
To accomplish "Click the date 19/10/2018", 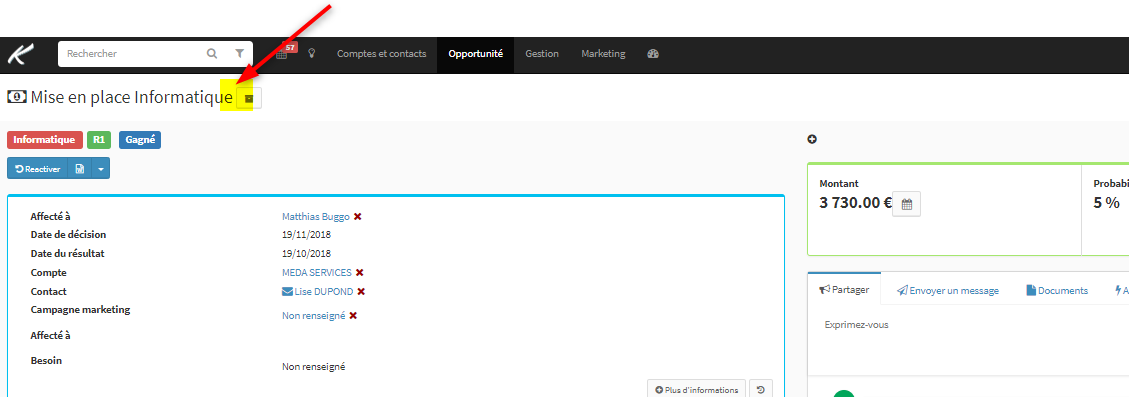I will pos(307,254).
